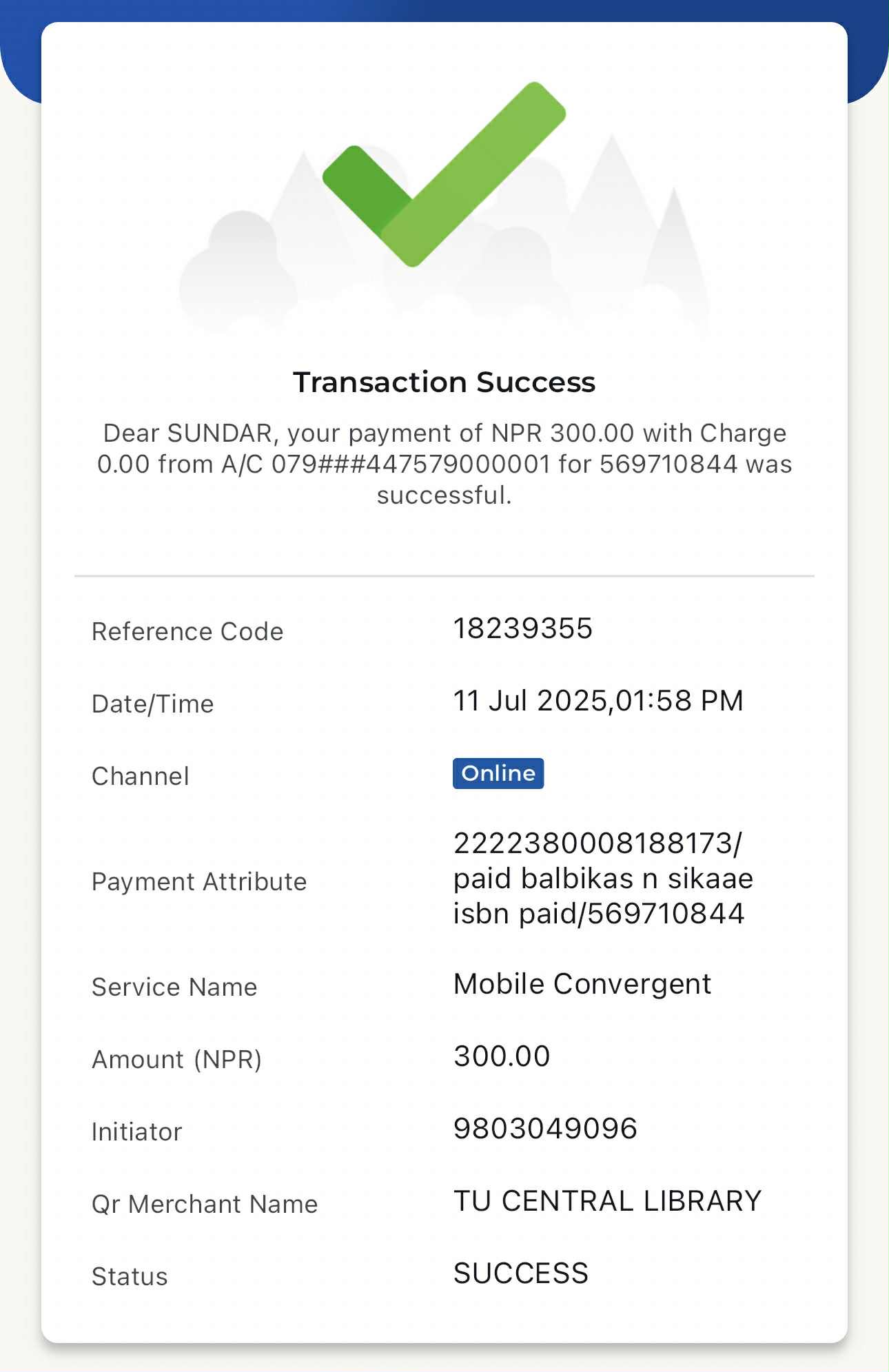Click the payment confirmation message for SUNDAR
This screenshot has width=889, height=1372.
444,464
